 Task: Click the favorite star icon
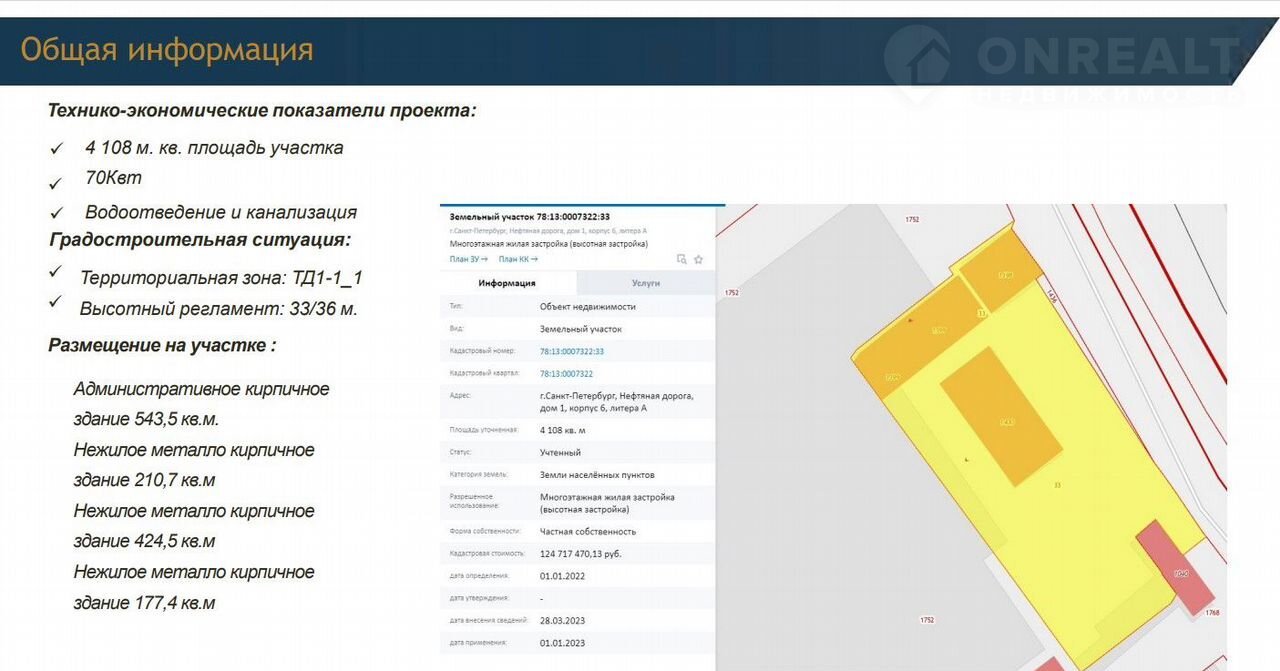click(698, 259)
